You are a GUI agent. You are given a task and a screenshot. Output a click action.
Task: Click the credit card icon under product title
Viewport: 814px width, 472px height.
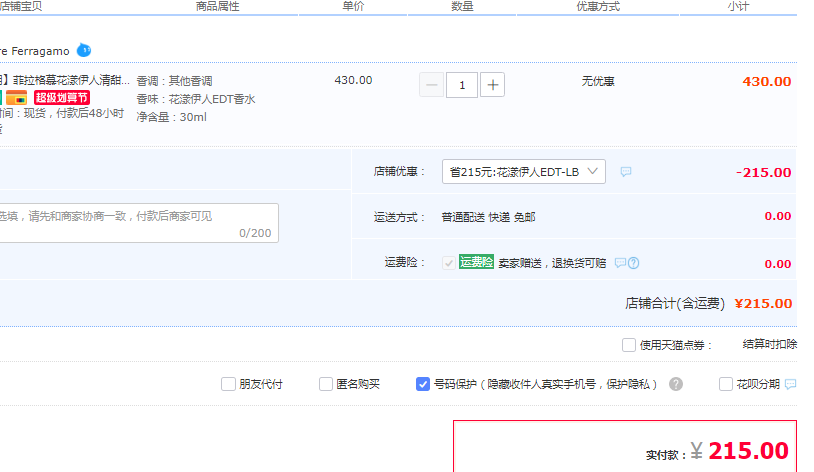point(17,98)
